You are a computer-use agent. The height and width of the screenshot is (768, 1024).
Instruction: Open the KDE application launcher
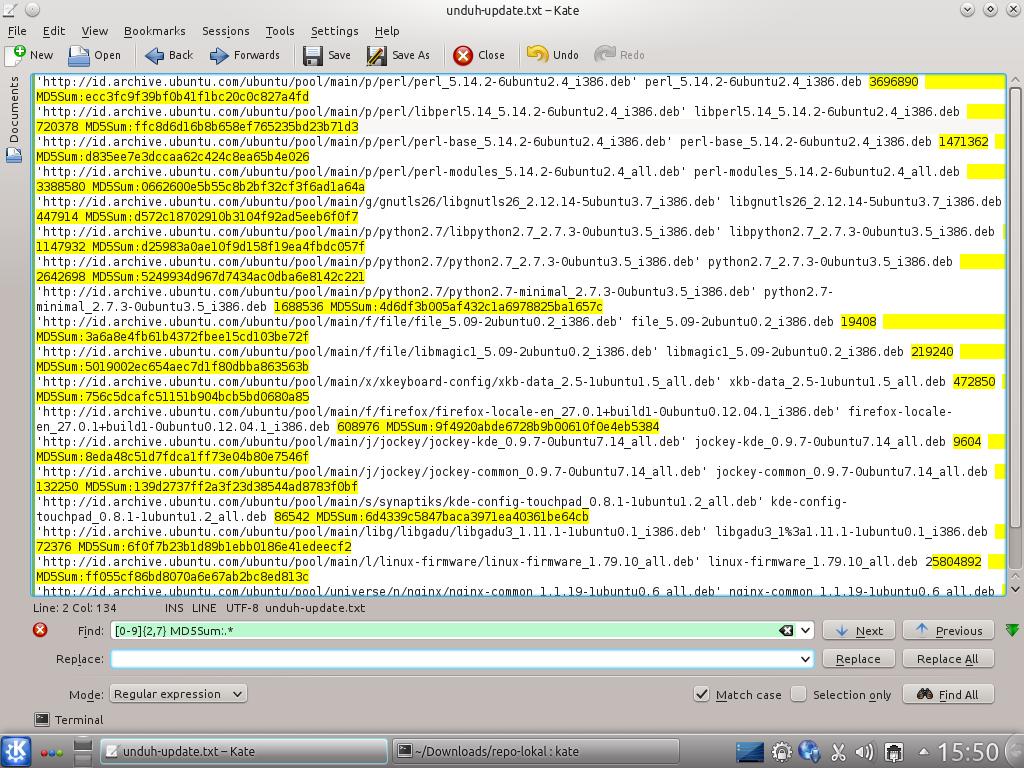click(15, 751)
